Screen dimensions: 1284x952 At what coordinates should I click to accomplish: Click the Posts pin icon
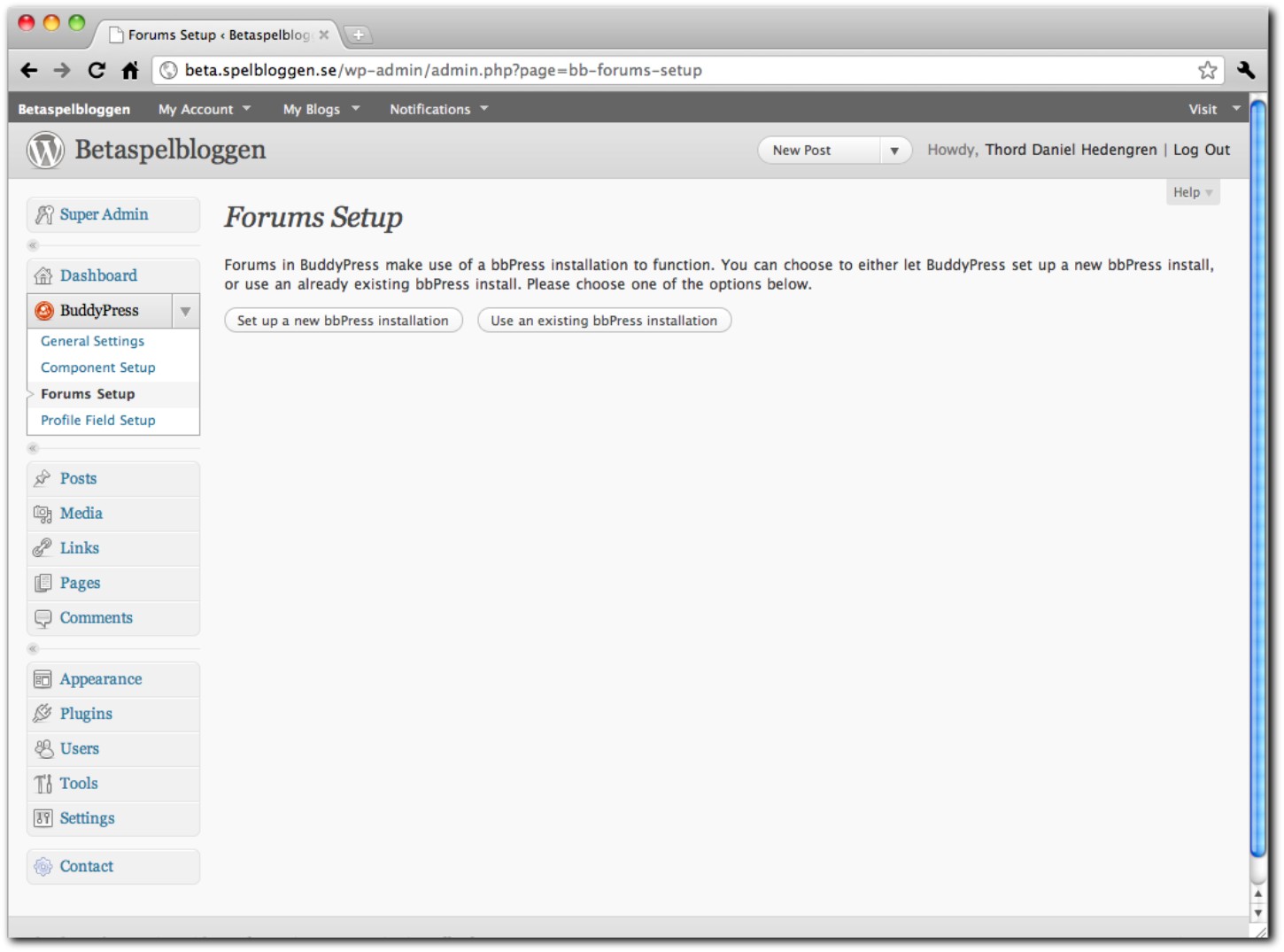tap(43, 478)
